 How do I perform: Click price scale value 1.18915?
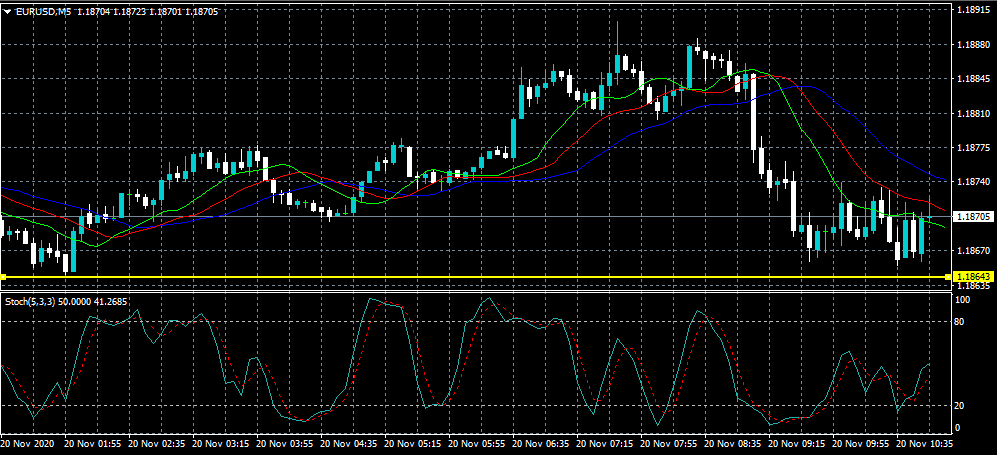(975, 10)
